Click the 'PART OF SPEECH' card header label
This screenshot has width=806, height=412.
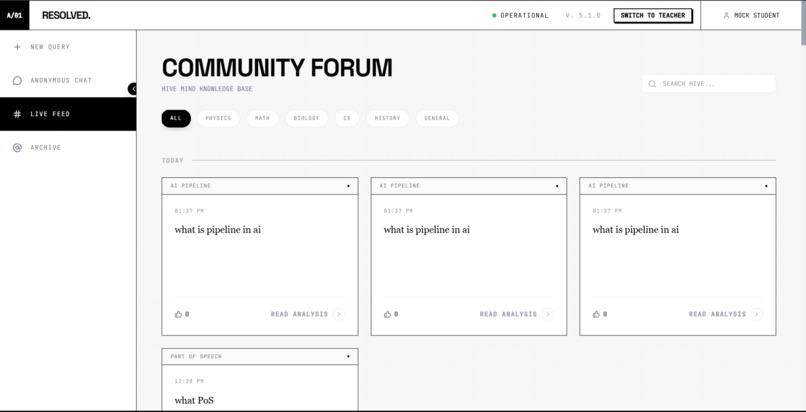[196, 357]
